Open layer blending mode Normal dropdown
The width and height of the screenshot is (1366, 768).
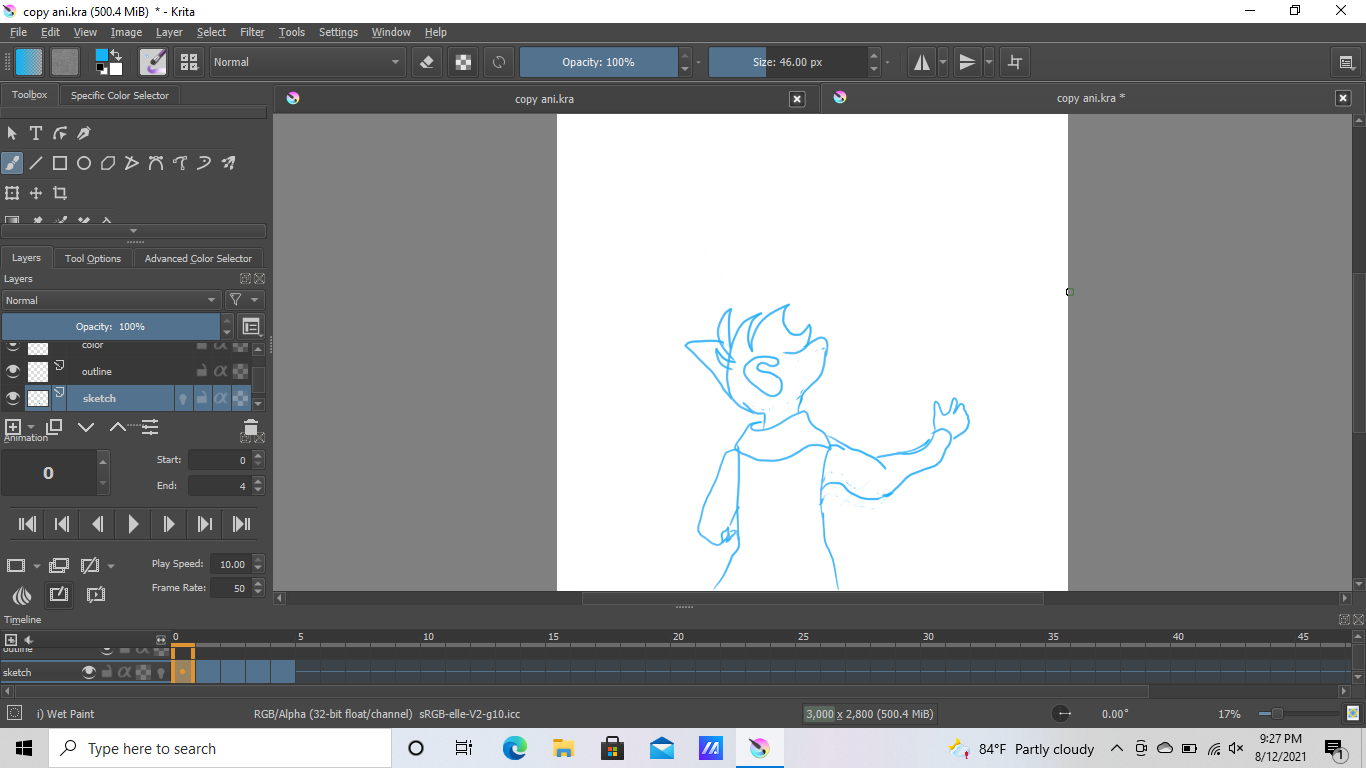(x=111, y=300)
